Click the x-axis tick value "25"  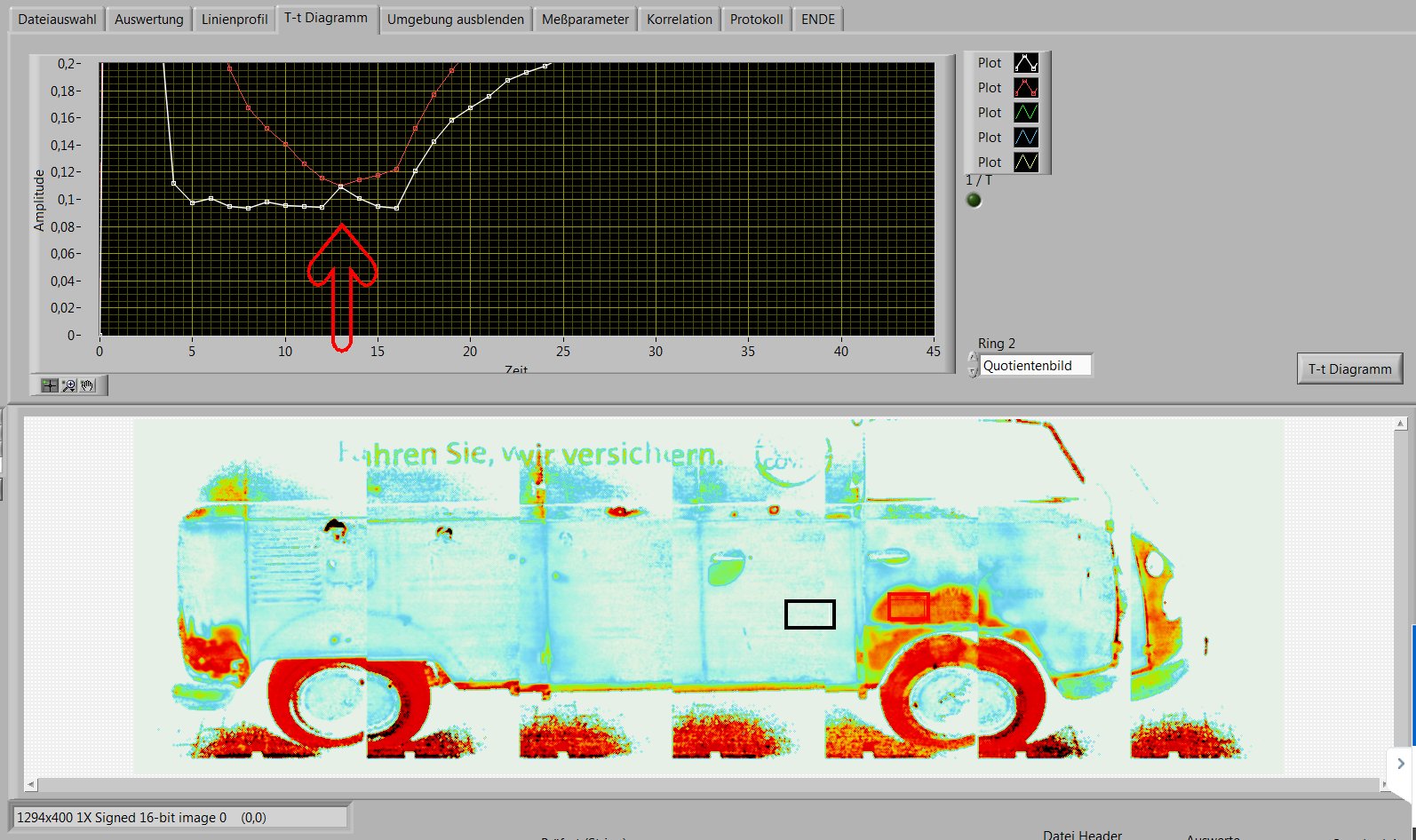(563, 352)
